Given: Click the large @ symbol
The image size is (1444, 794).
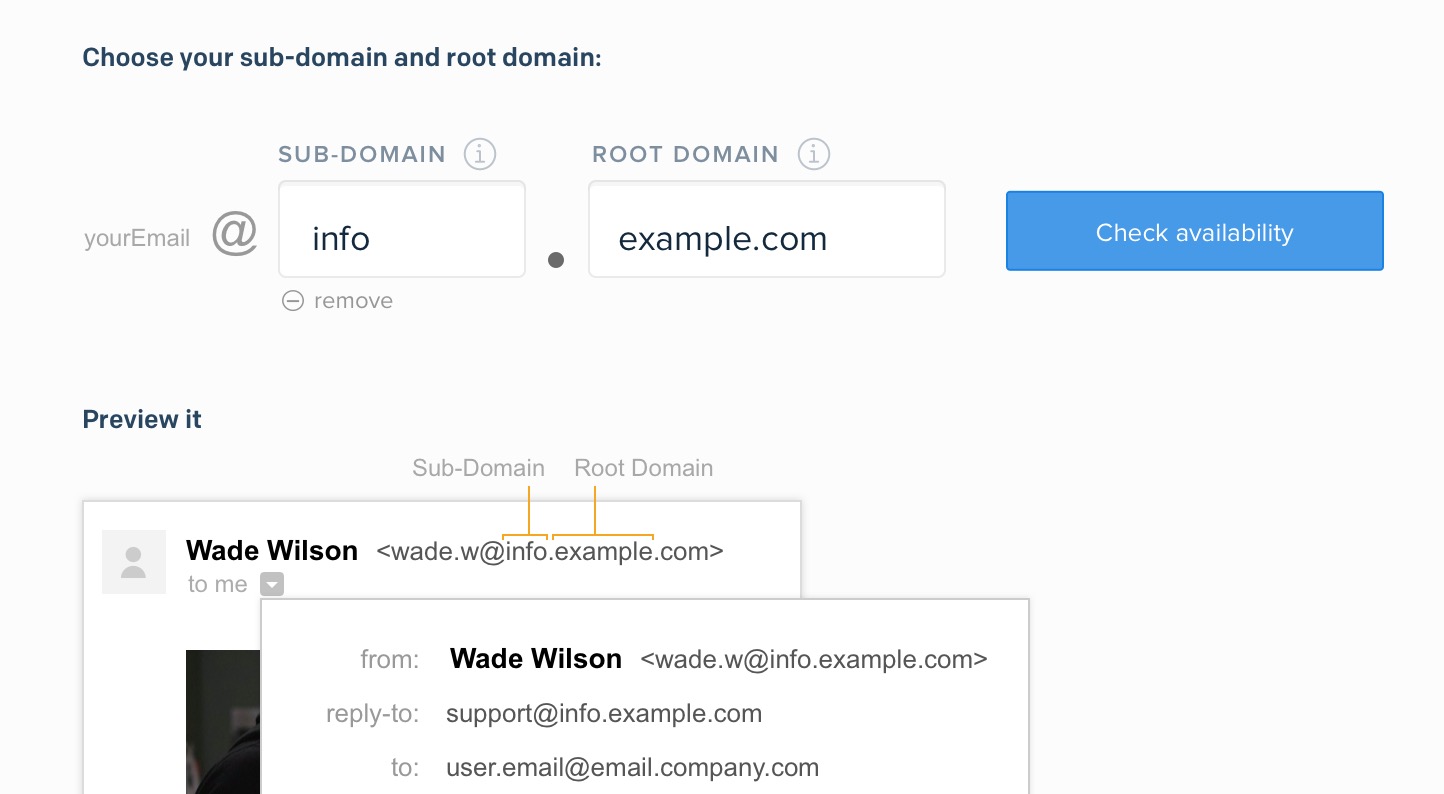Looking at the screenshot, I should coord(235,236).
